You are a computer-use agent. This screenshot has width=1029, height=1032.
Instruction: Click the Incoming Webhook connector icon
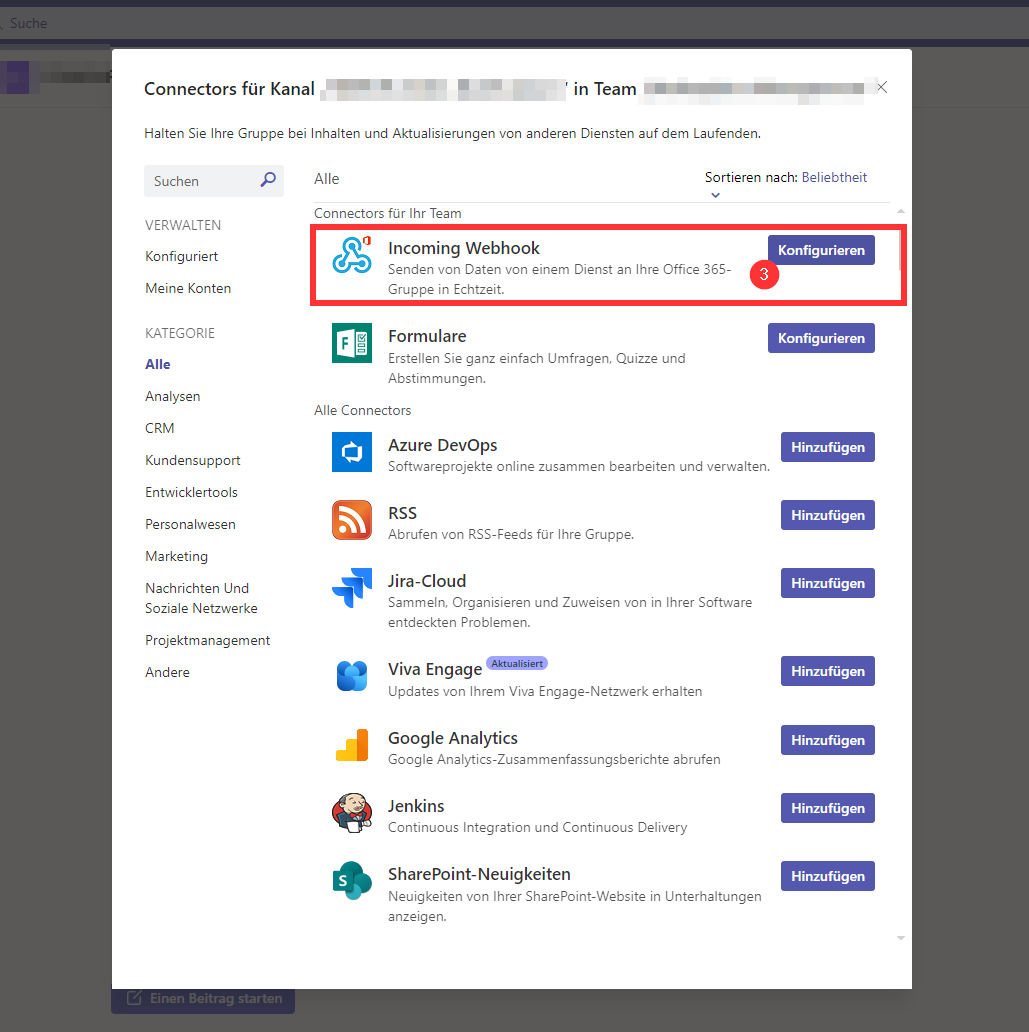point(352,255)
